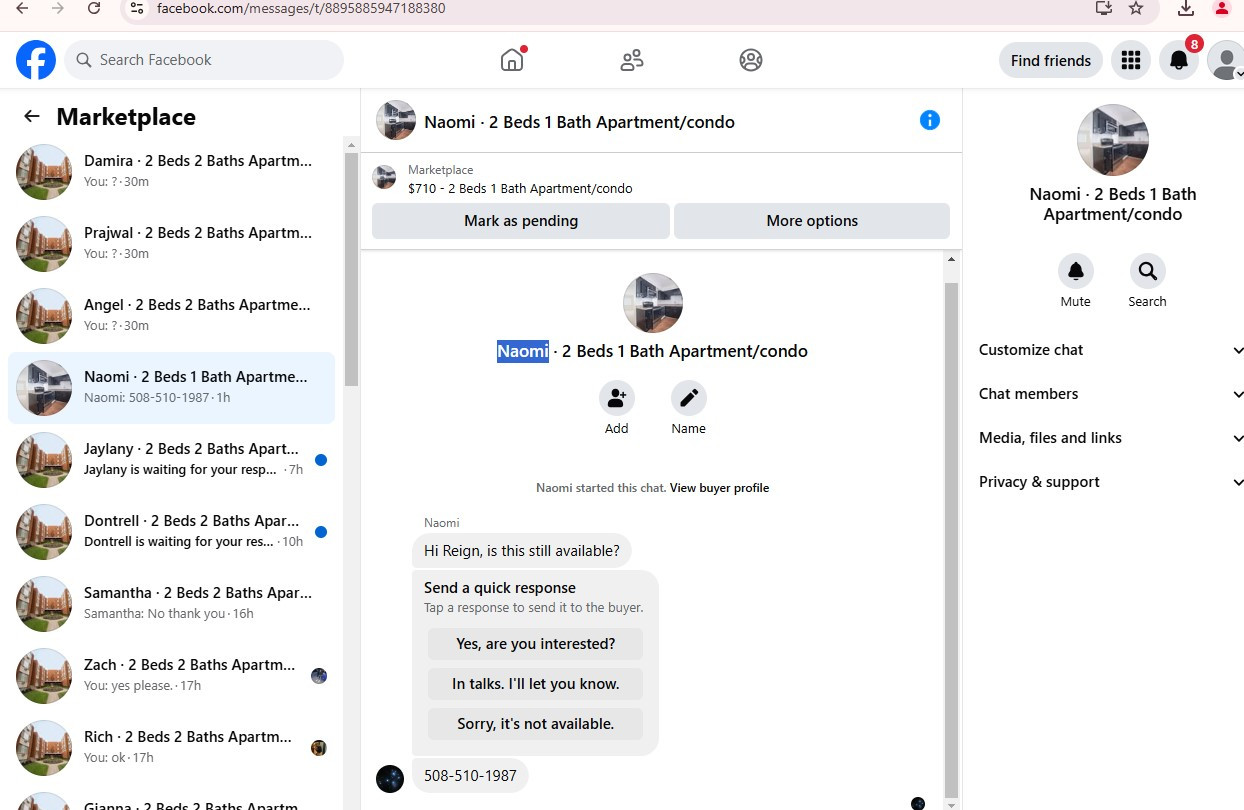Image resolution: width=1244 pixels, height=810 pixels.
Task: Open the notifications bell with badge 8
Action: (1179, 60)
